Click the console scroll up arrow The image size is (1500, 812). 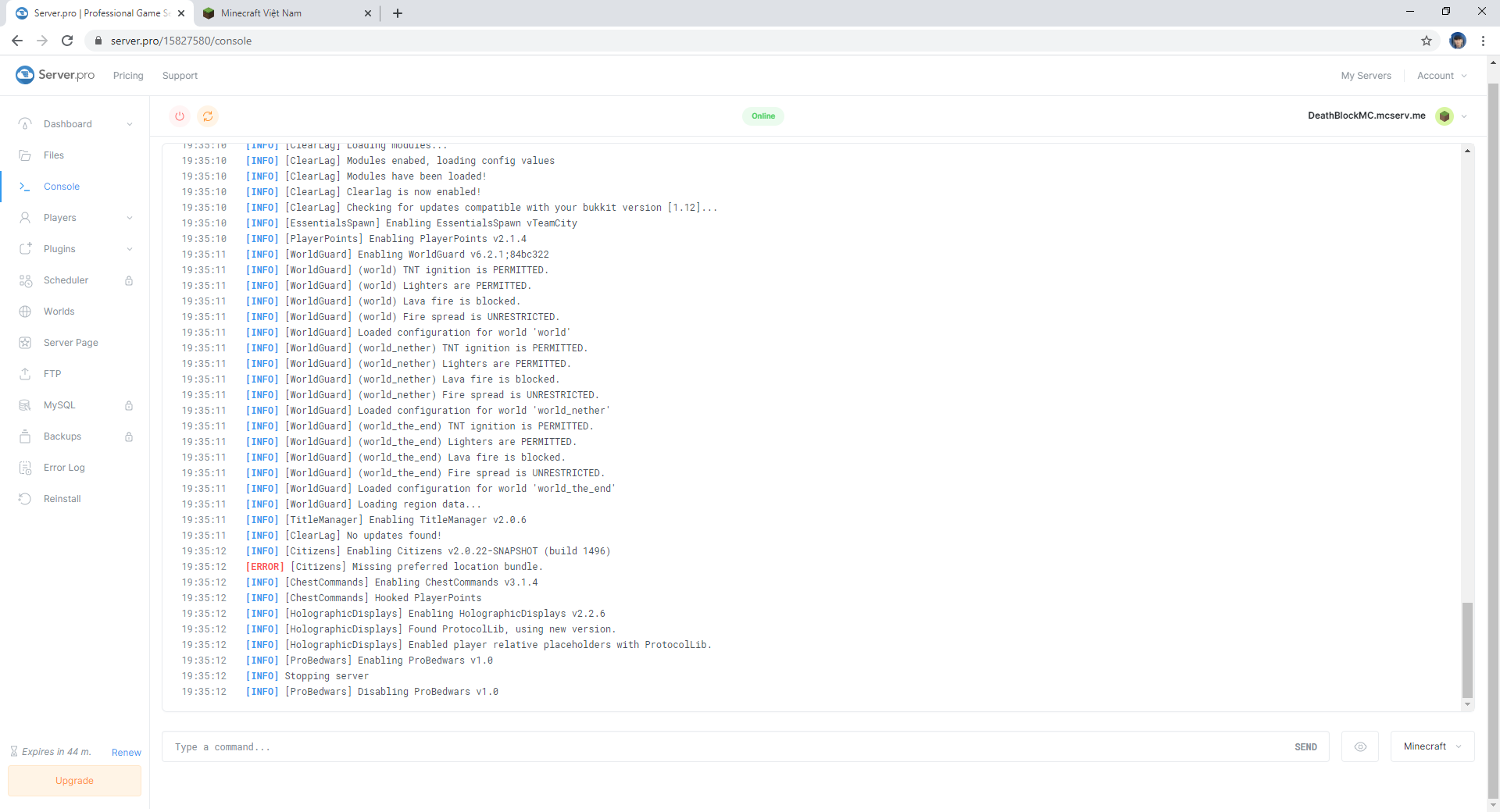tap(1467, 151)
